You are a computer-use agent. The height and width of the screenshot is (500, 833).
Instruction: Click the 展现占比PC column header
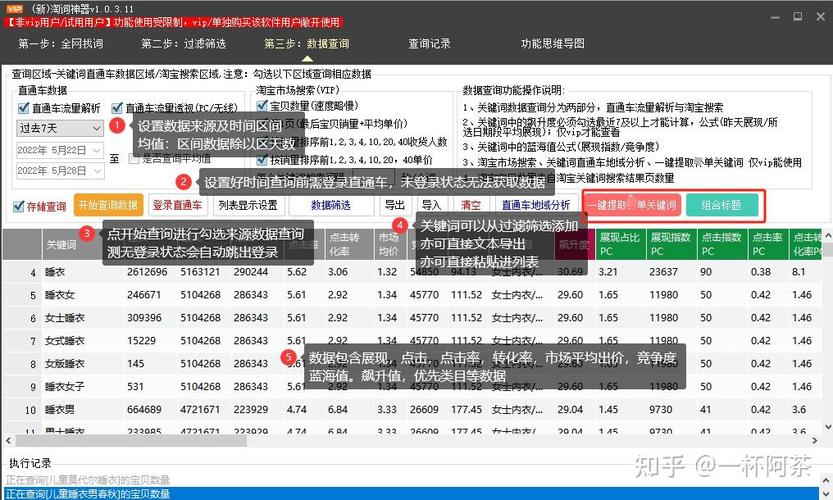coord(620,245)
